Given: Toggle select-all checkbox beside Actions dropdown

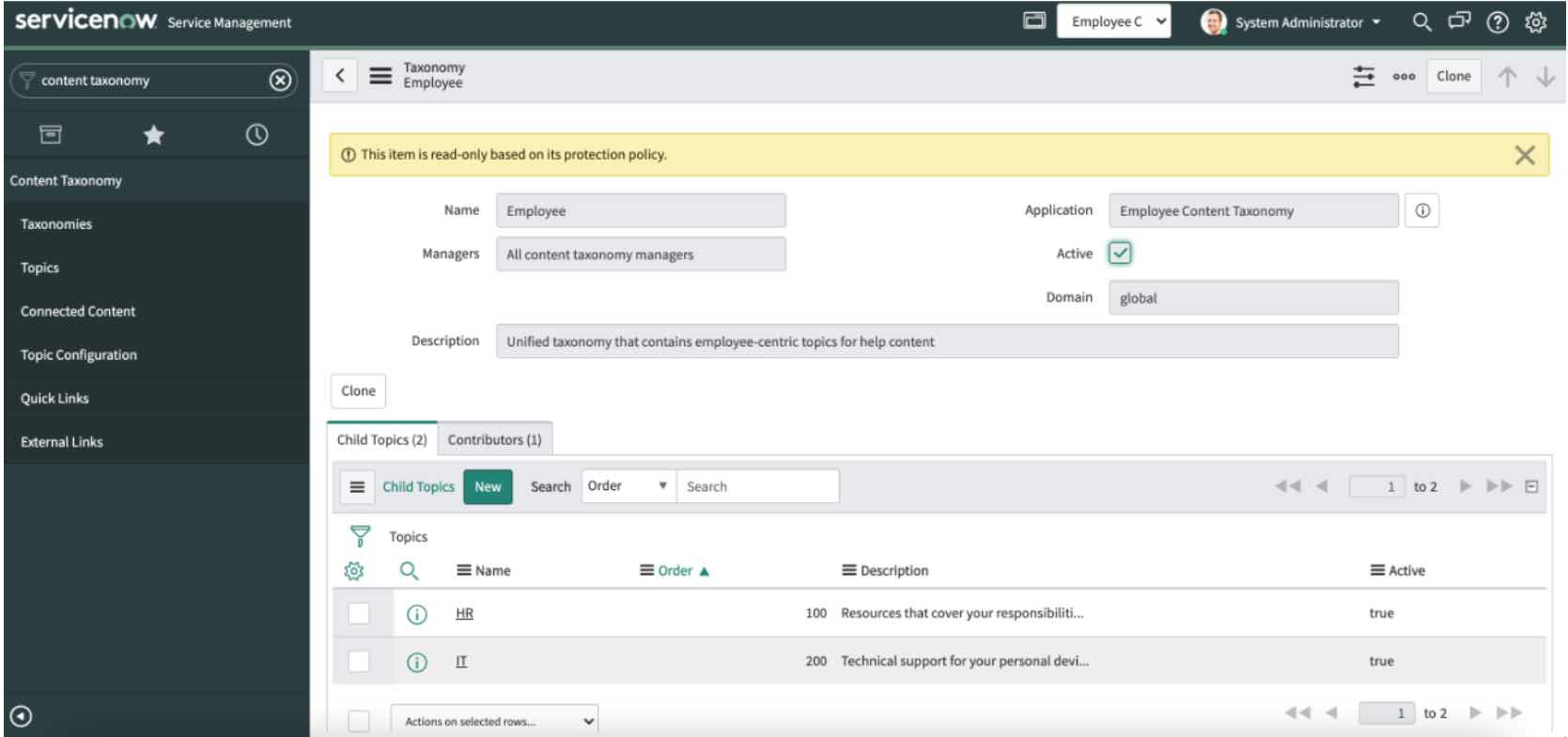Looking at the screenshot, I should point(359,721).
